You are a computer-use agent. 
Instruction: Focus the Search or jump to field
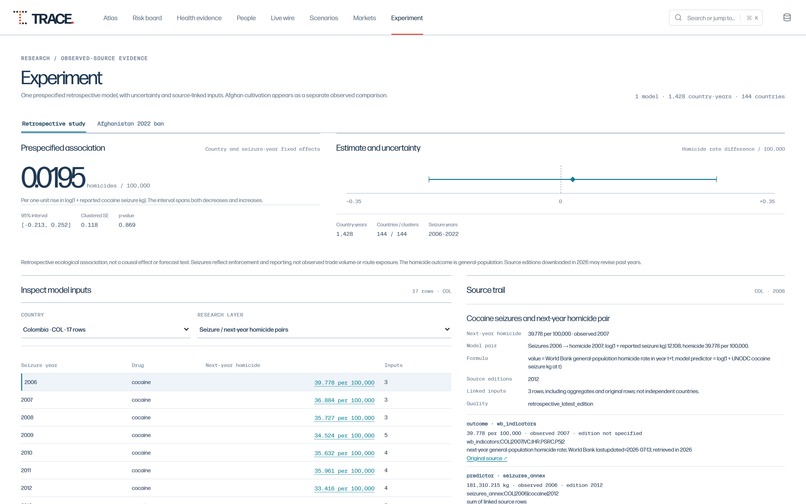[x=716, y=17]
